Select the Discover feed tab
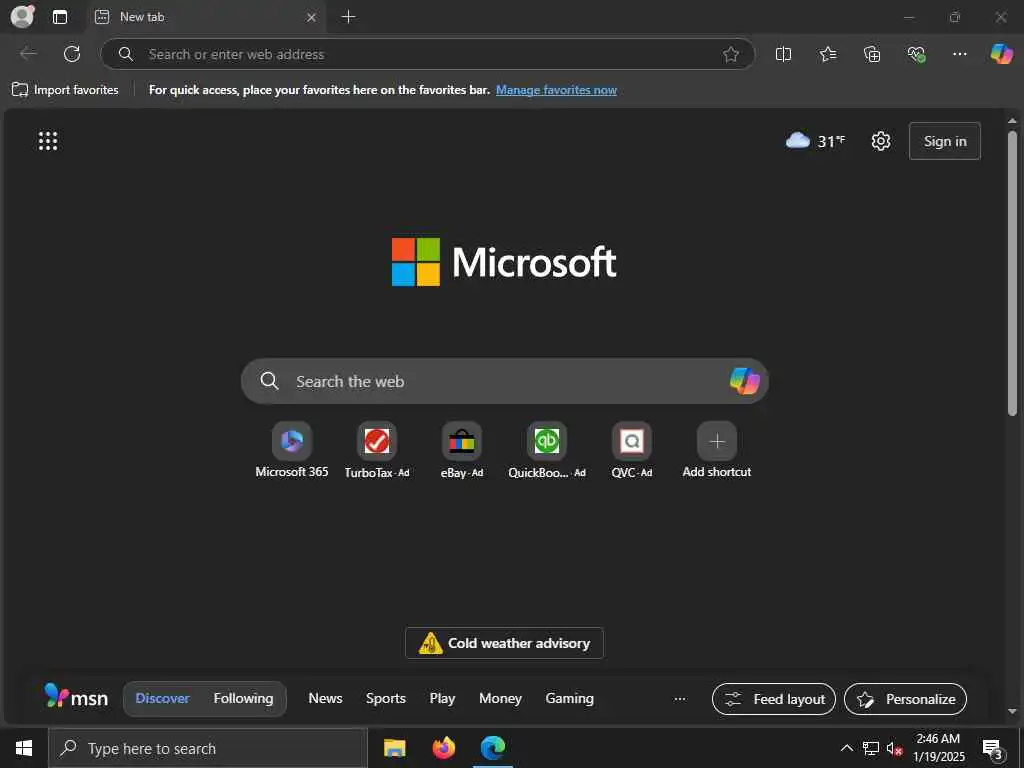This screenshot has height=768, width=1024. click(162, 698)
